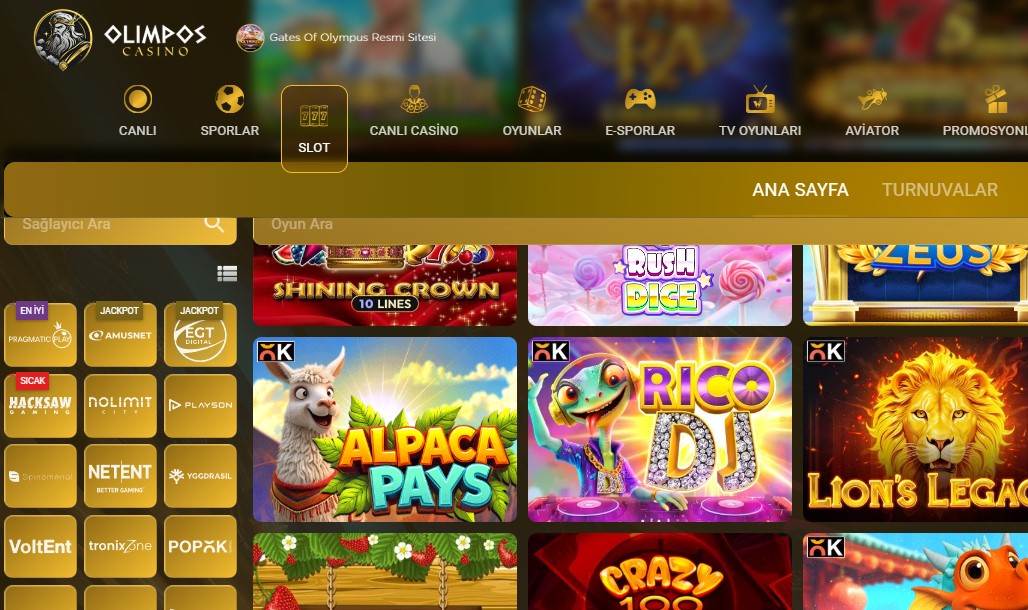Open E-Sporlar gamepad icon
Screen dimensions: 1028x610
coord(640,99)
